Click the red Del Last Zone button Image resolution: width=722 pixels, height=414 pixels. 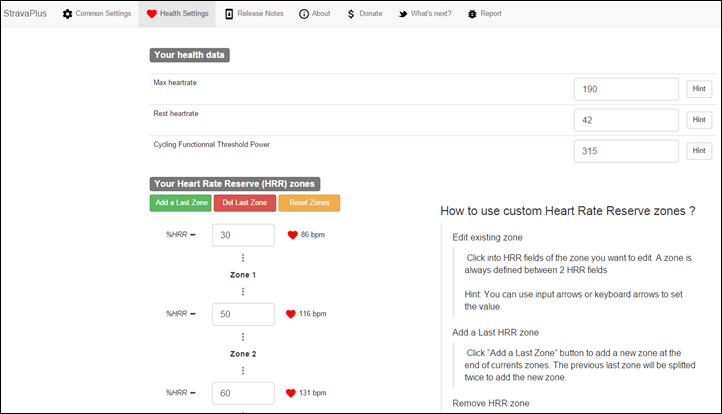[x=245, y=203]
